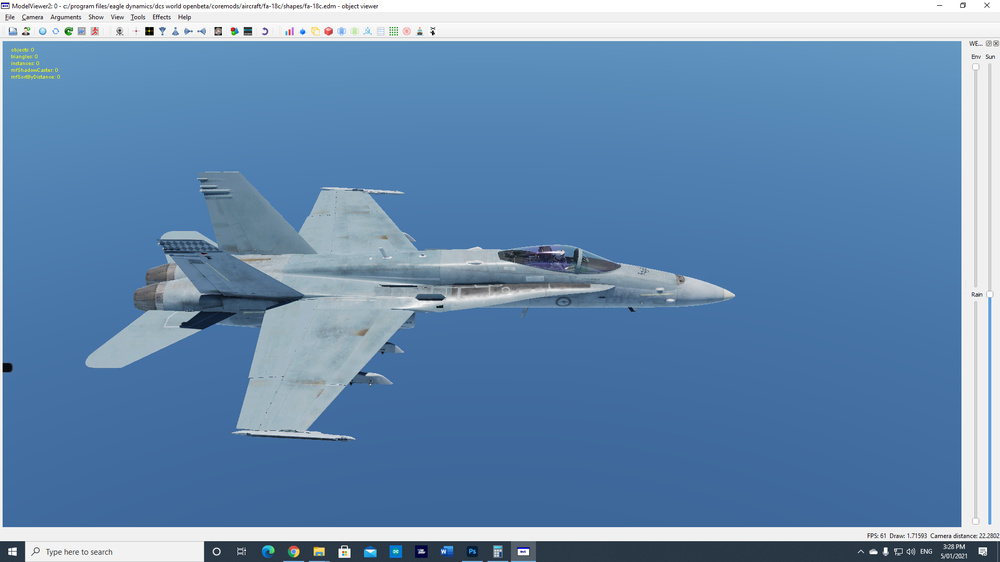
Task: Open Task View from the taskbar
Action: click(242, 552)
